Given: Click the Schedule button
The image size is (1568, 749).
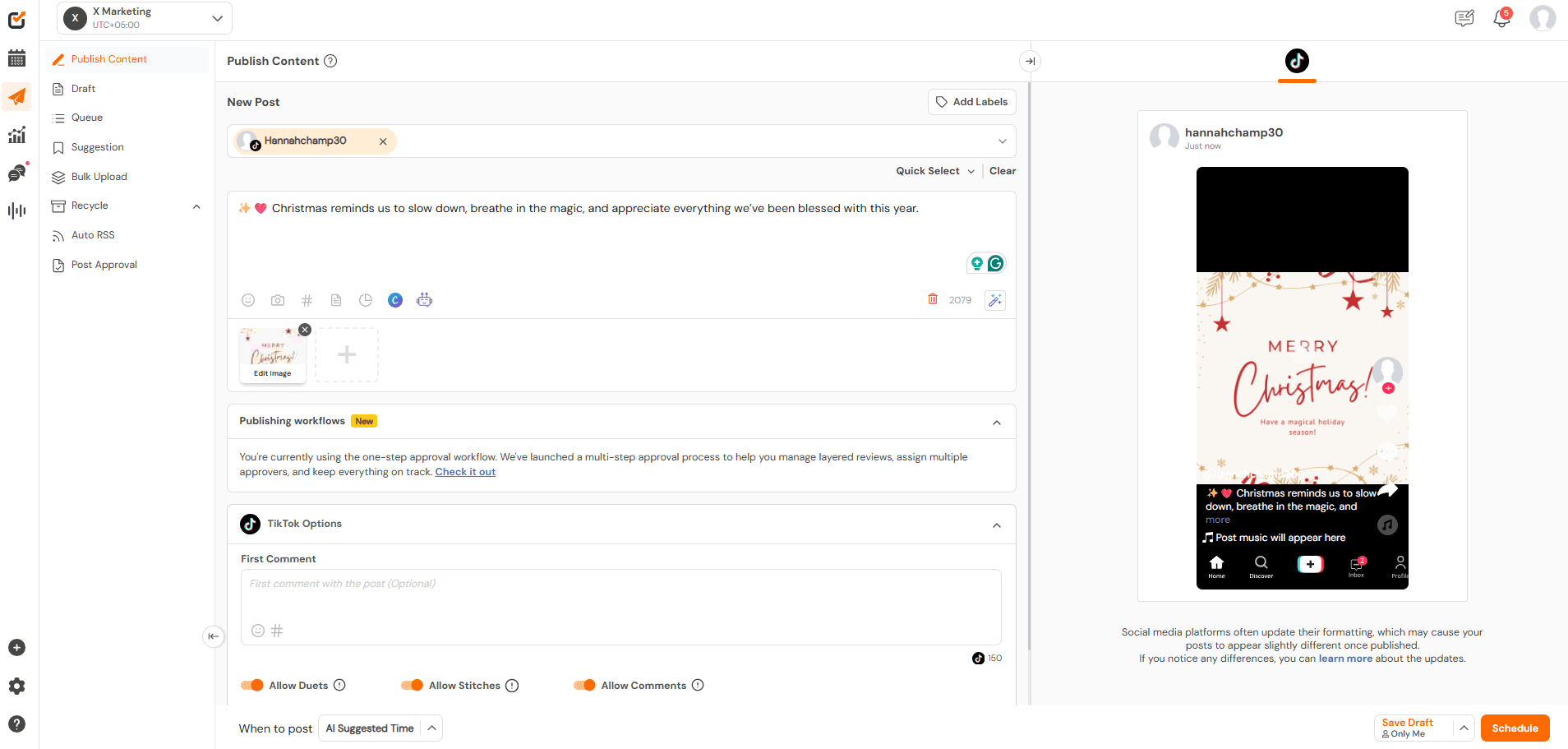Looking at the screenshot, I should [1515, 728].
